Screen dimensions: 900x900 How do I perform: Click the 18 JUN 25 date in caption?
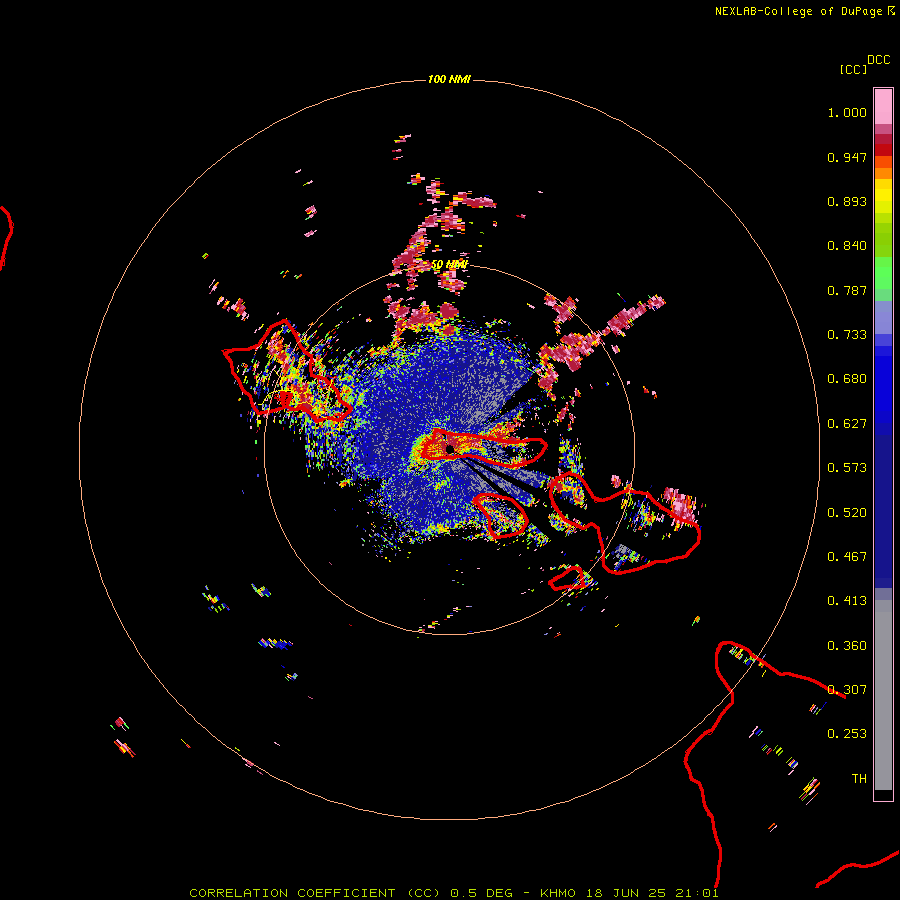626,893
